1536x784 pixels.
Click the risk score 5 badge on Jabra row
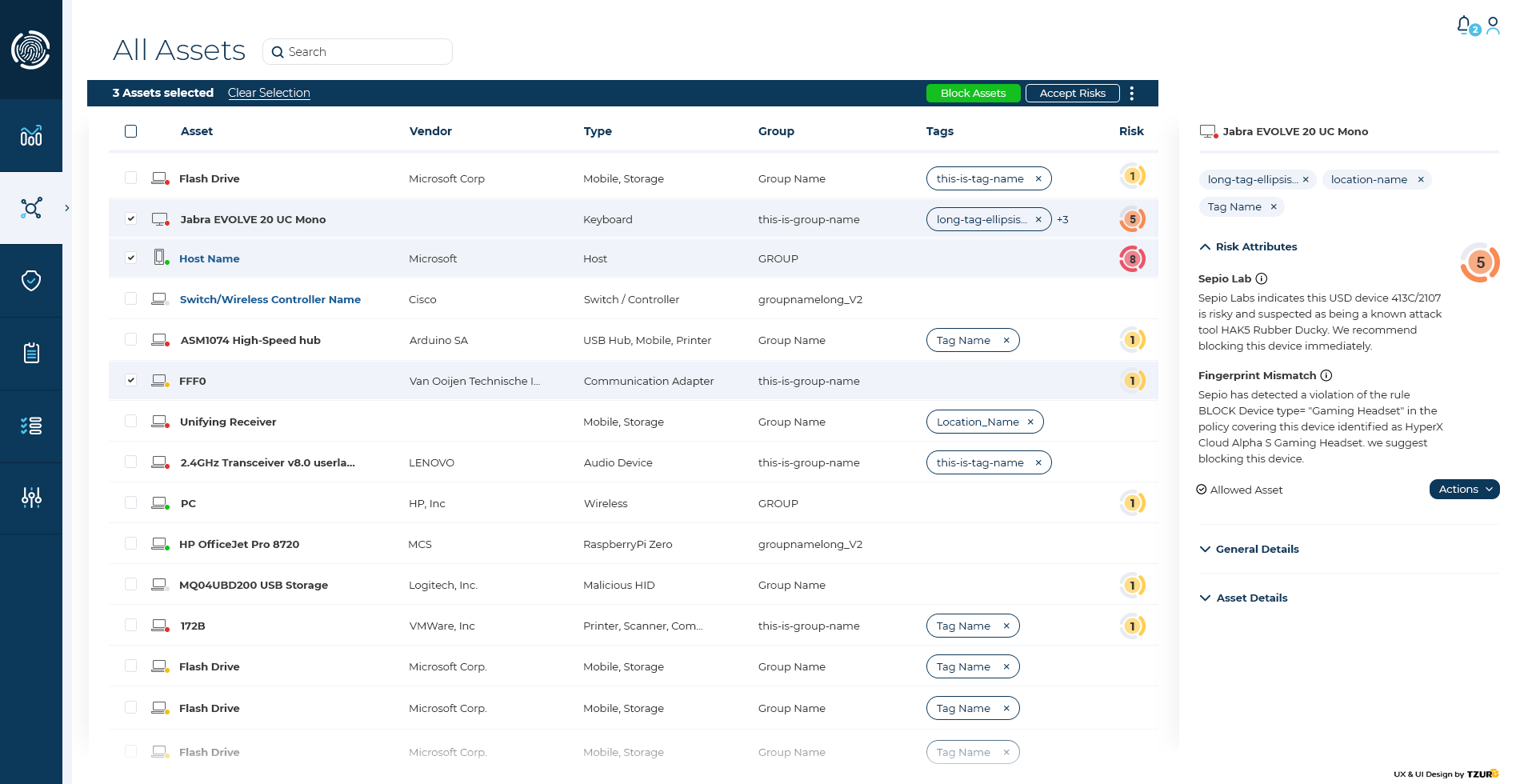[x=1132, y=219]
